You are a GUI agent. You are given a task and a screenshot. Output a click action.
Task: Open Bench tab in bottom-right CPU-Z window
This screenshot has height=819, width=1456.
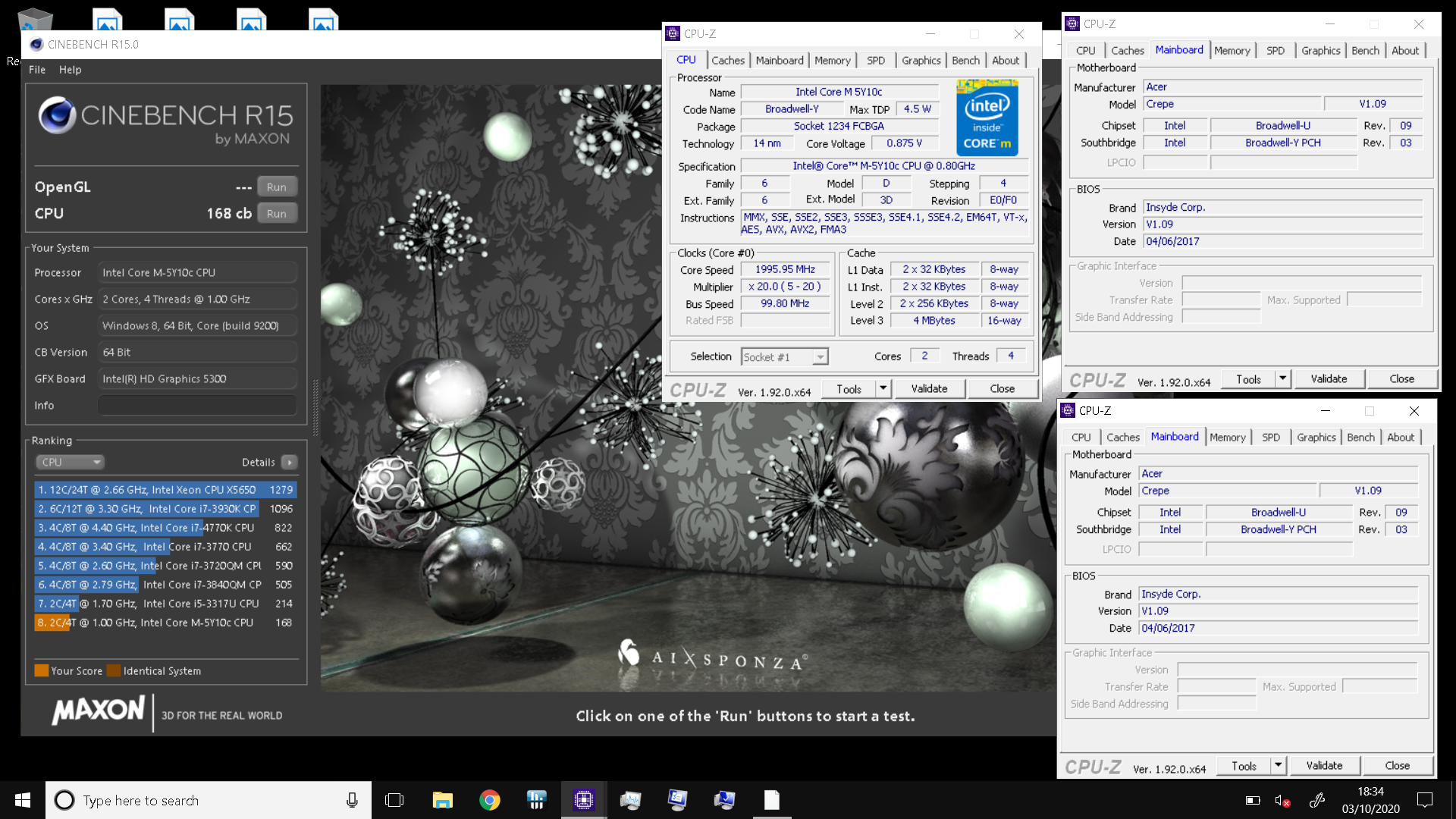click(x=1360, y=438)
